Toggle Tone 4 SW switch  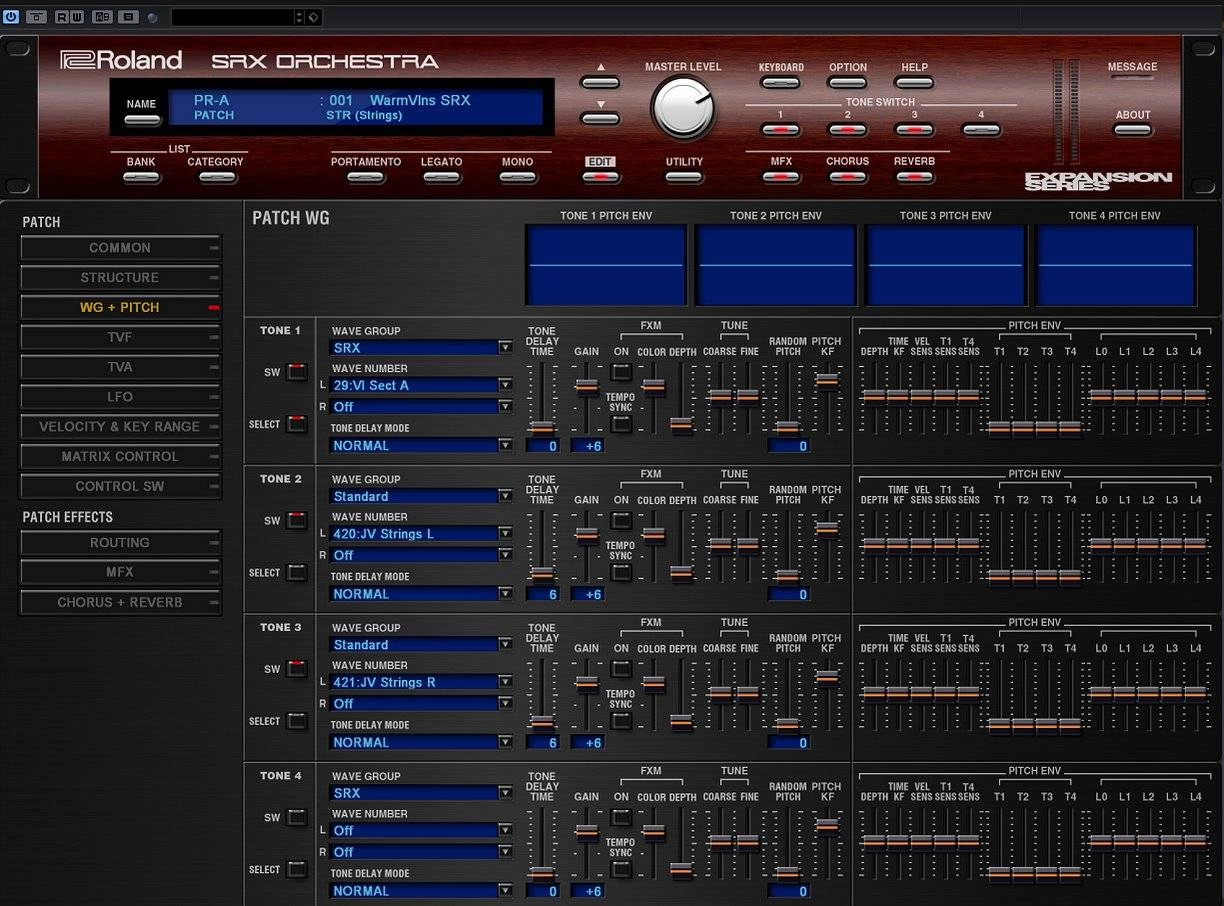(297, 817)
